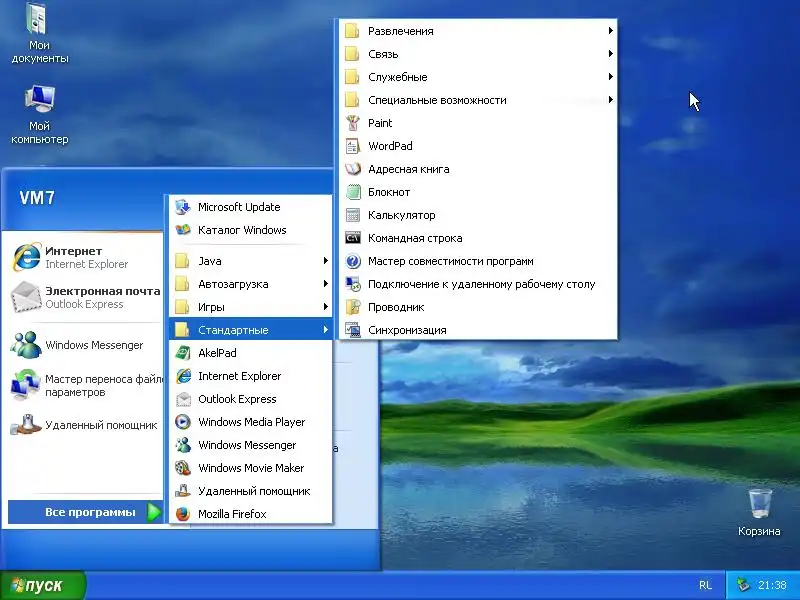The width and height of the screenshot is (800, 600).
Task: Click the RL language indicator in taskbar
Action: pyautogui.click(x=706, y=585)
